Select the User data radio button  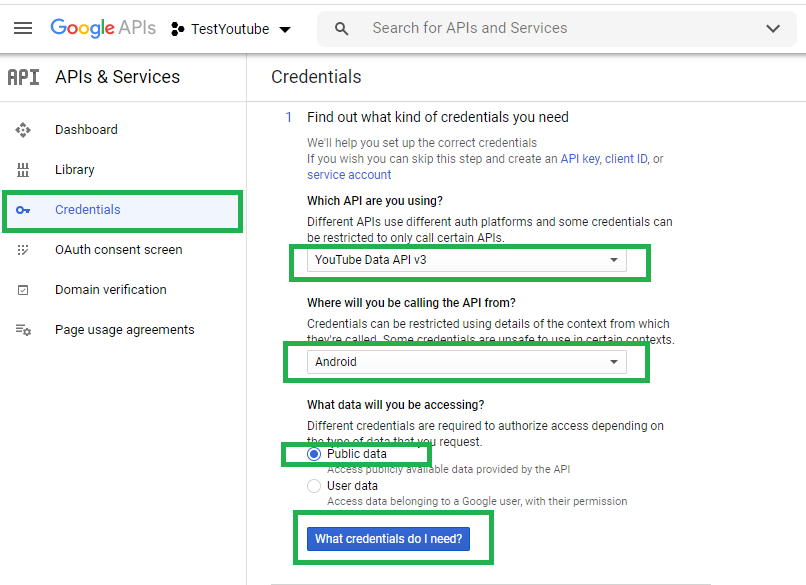click(314, 486)
